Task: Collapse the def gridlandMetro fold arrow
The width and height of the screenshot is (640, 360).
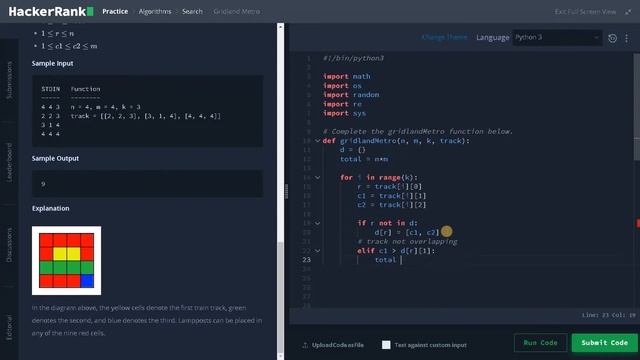Action: [318, 141]
